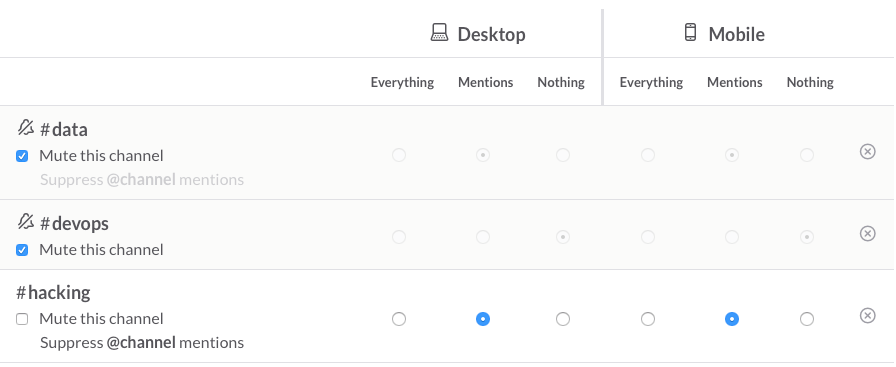Viewport: 896px width, 367px height.
Task: Click the Desktop Nothing column header
Action: [561, 82]
